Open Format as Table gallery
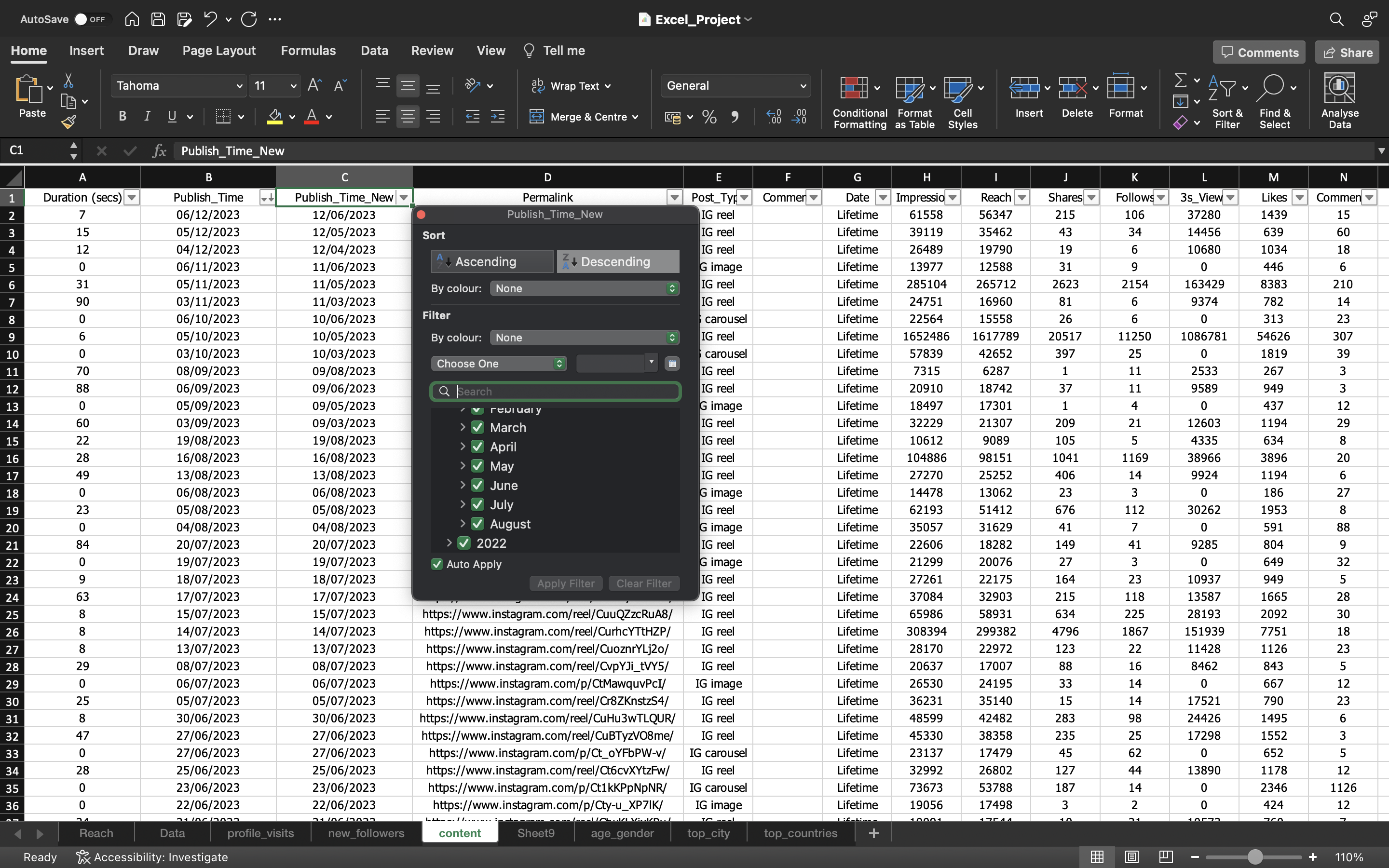The height and width of the screenshot is (868, 1389). coord(914,102)
